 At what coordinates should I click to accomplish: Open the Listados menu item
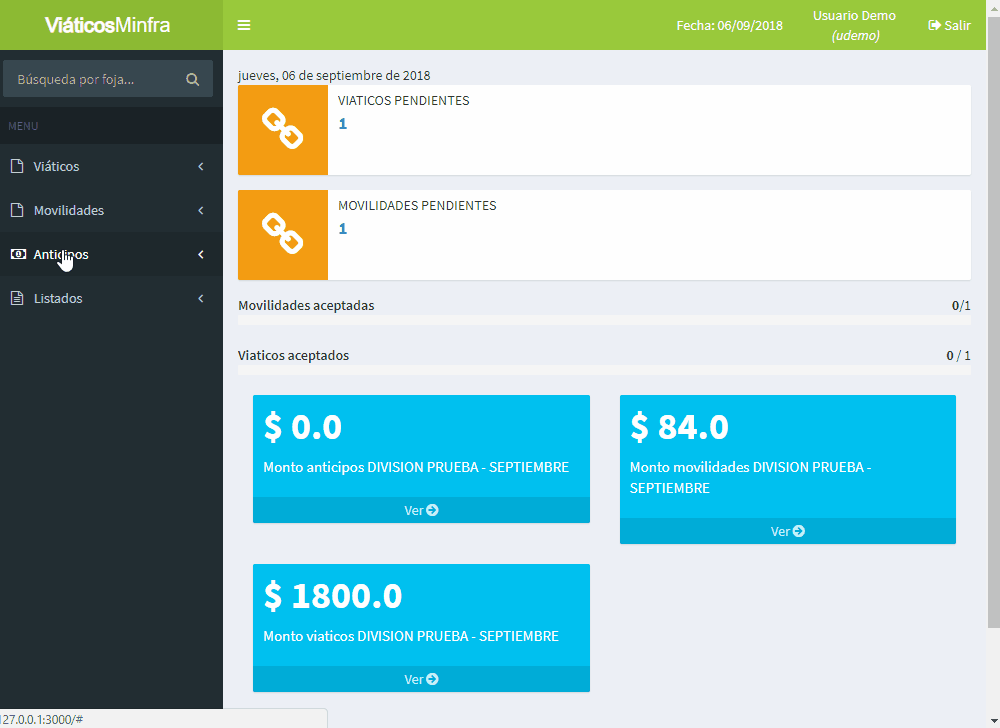tap(58, 299)
